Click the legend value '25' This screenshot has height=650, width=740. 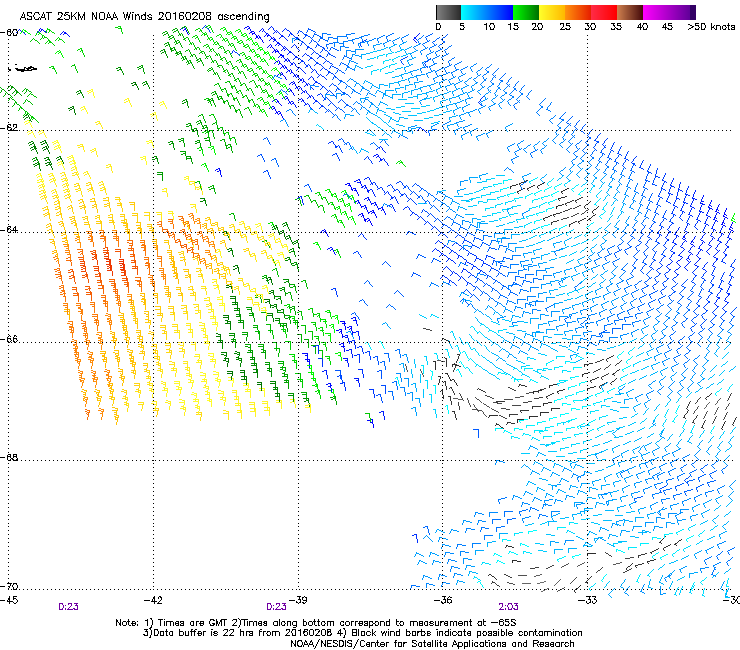pyautogui.click(x=565, y=27)
